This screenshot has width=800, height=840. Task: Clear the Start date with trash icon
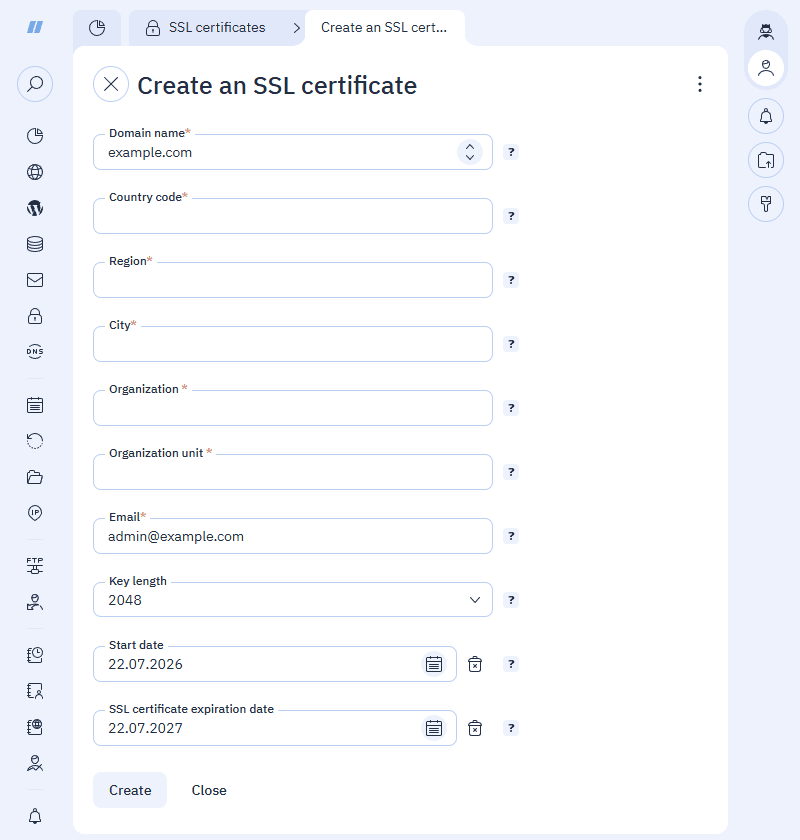point(475,664)
